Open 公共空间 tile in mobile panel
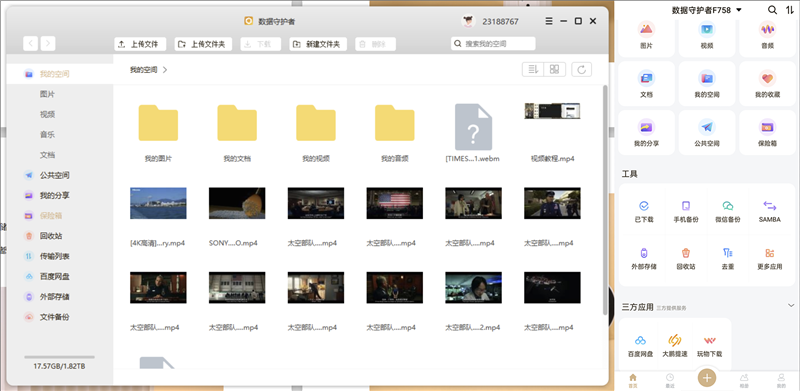 pyautogui.click(x=707, y=133)
